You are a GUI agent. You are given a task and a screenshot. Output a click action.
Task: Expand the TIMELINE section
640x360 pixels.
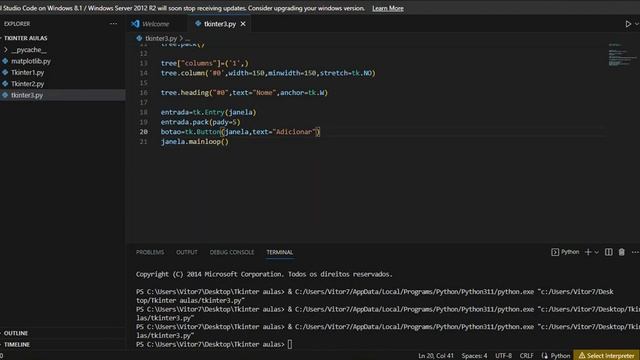pyautogui.click(x=17, y=344)
